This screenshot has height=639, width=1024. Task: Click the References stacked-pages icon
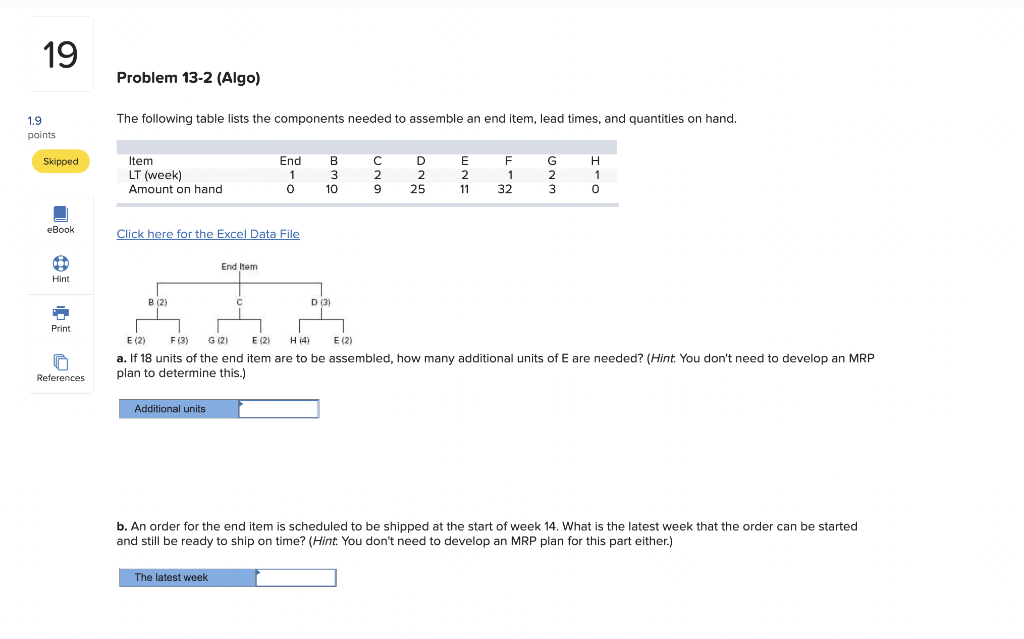[x=60, y=363]
